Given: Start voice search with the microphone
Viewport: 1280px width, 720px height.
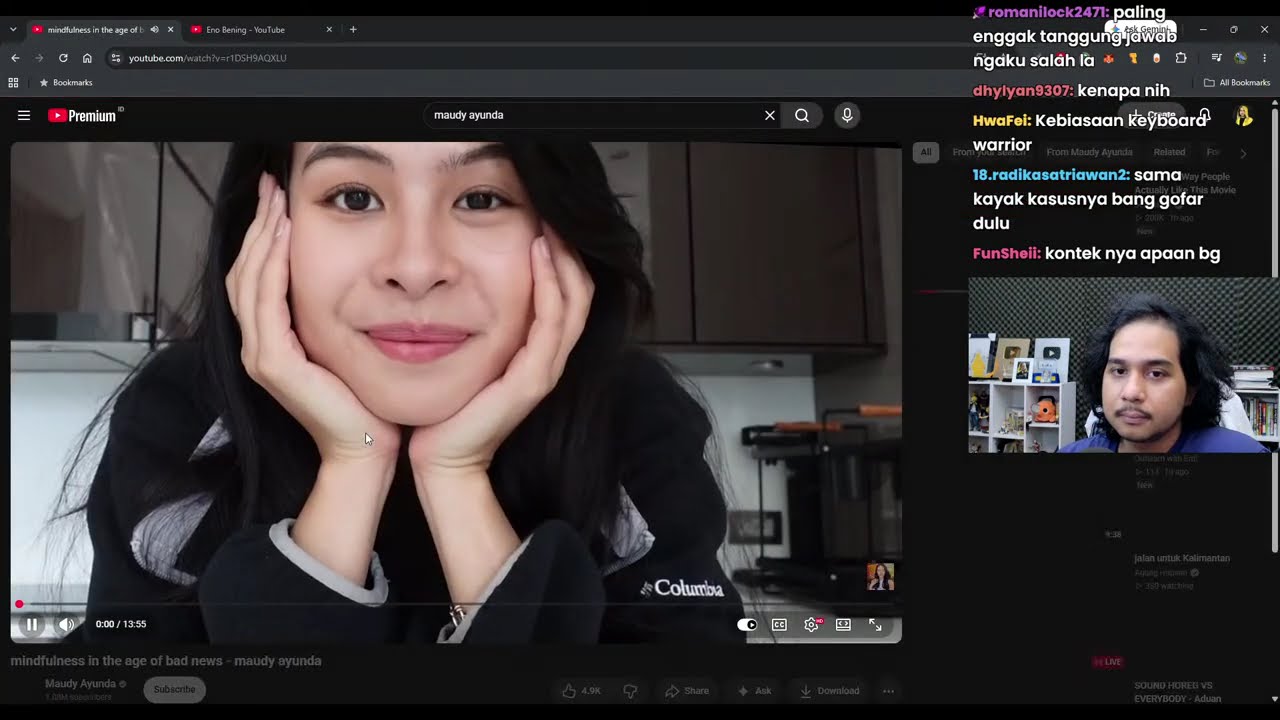Looking at the screenshot, I should pos(847,115).
